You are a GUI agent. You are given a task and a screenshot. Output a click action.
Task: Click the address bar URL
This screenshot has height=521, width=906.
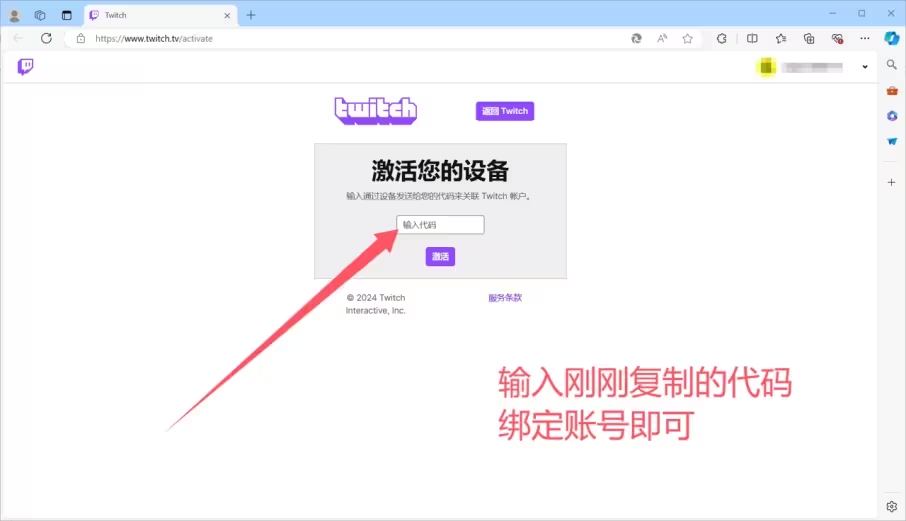tap(154, 39)
